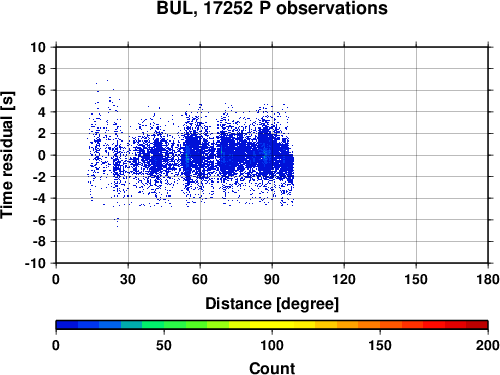Click the "Count" colorbar label
Screen dimensions: 500x375
pos(272,368)
